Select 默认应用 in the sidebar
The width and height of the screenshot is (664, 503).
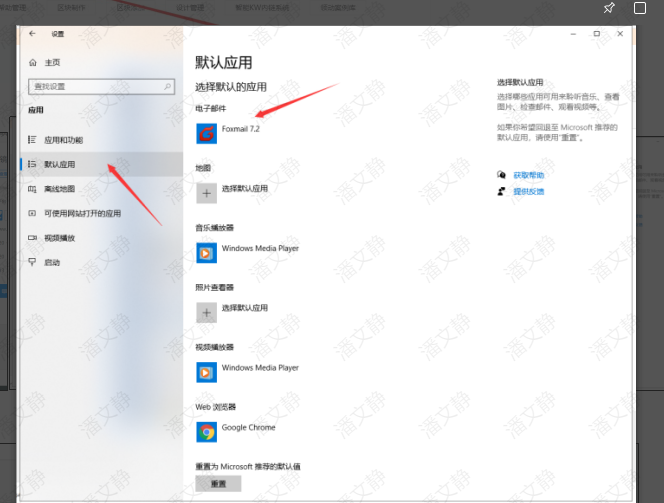[x=59, y=164]
